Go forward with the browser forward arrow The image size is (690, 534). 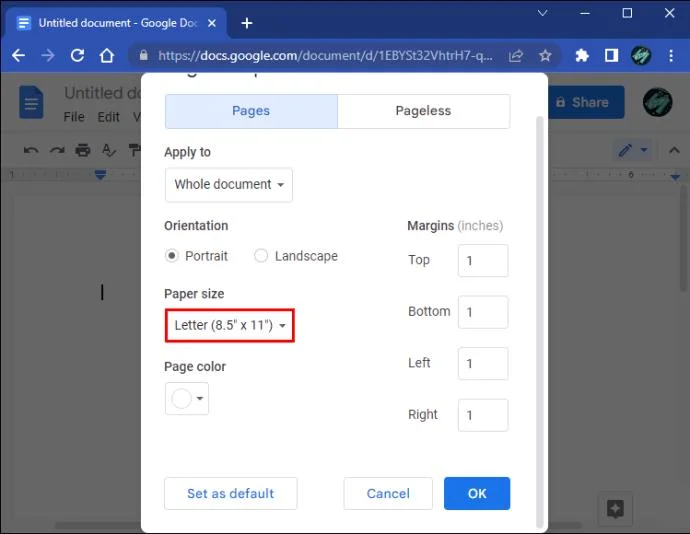click(48, 55)
